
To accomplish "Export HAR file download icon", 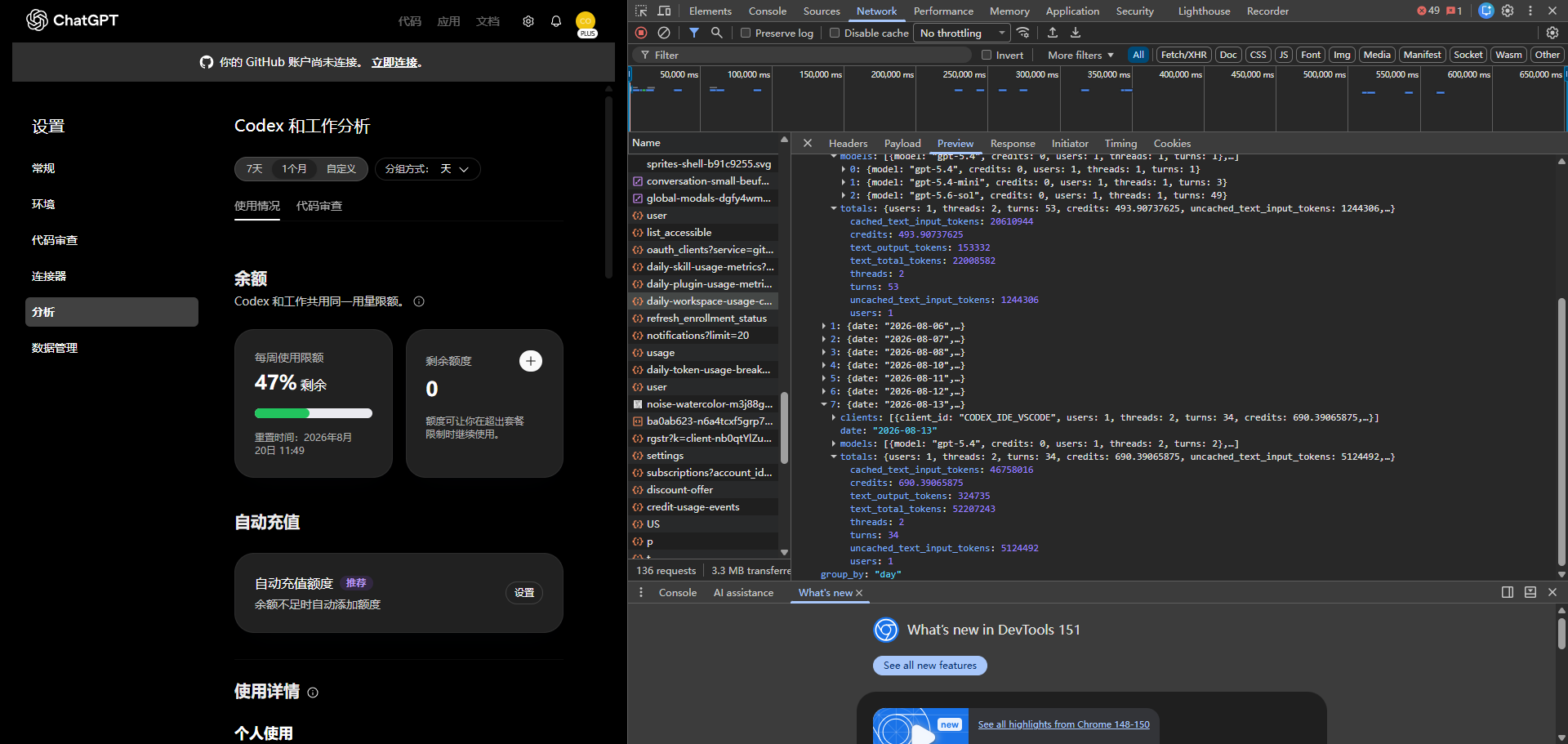I will point(1076,33).
